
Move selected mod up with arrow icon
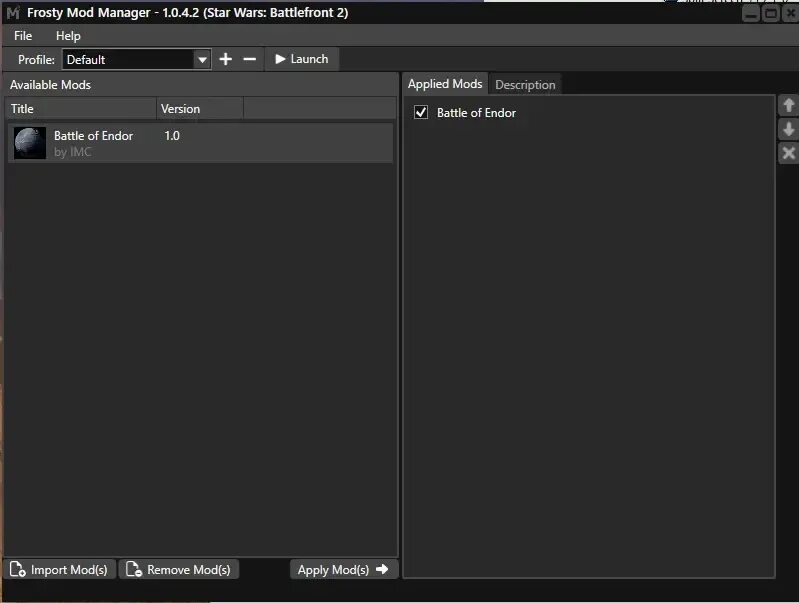788,106
